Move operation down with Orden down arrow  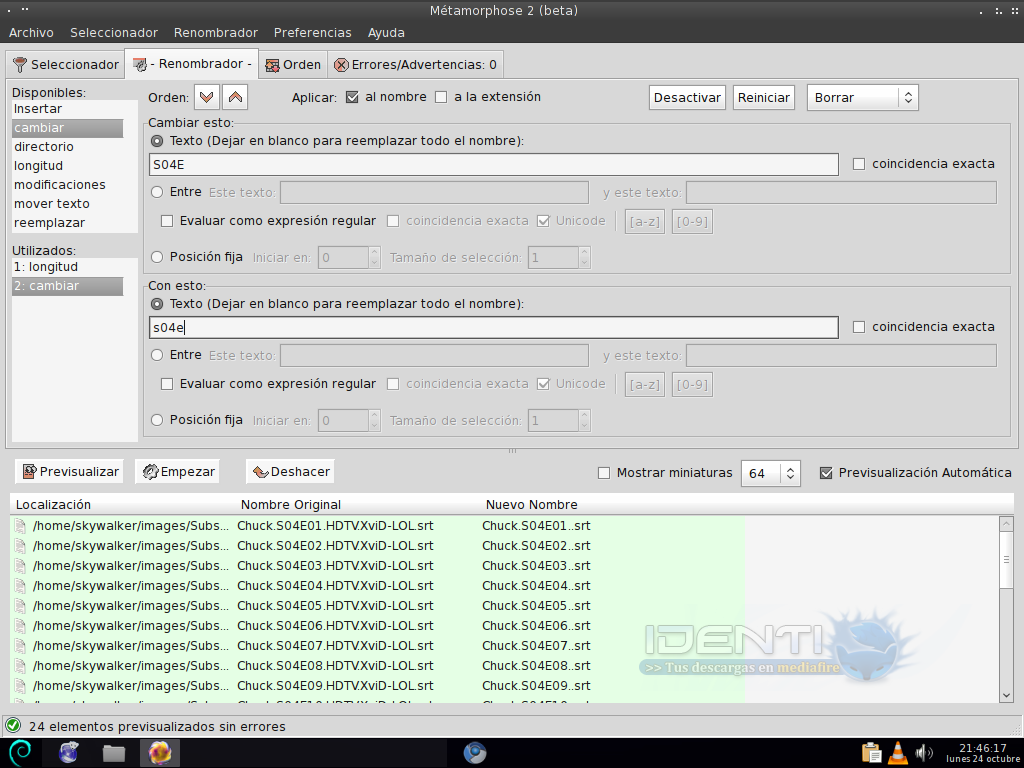[x=207, y=97]
